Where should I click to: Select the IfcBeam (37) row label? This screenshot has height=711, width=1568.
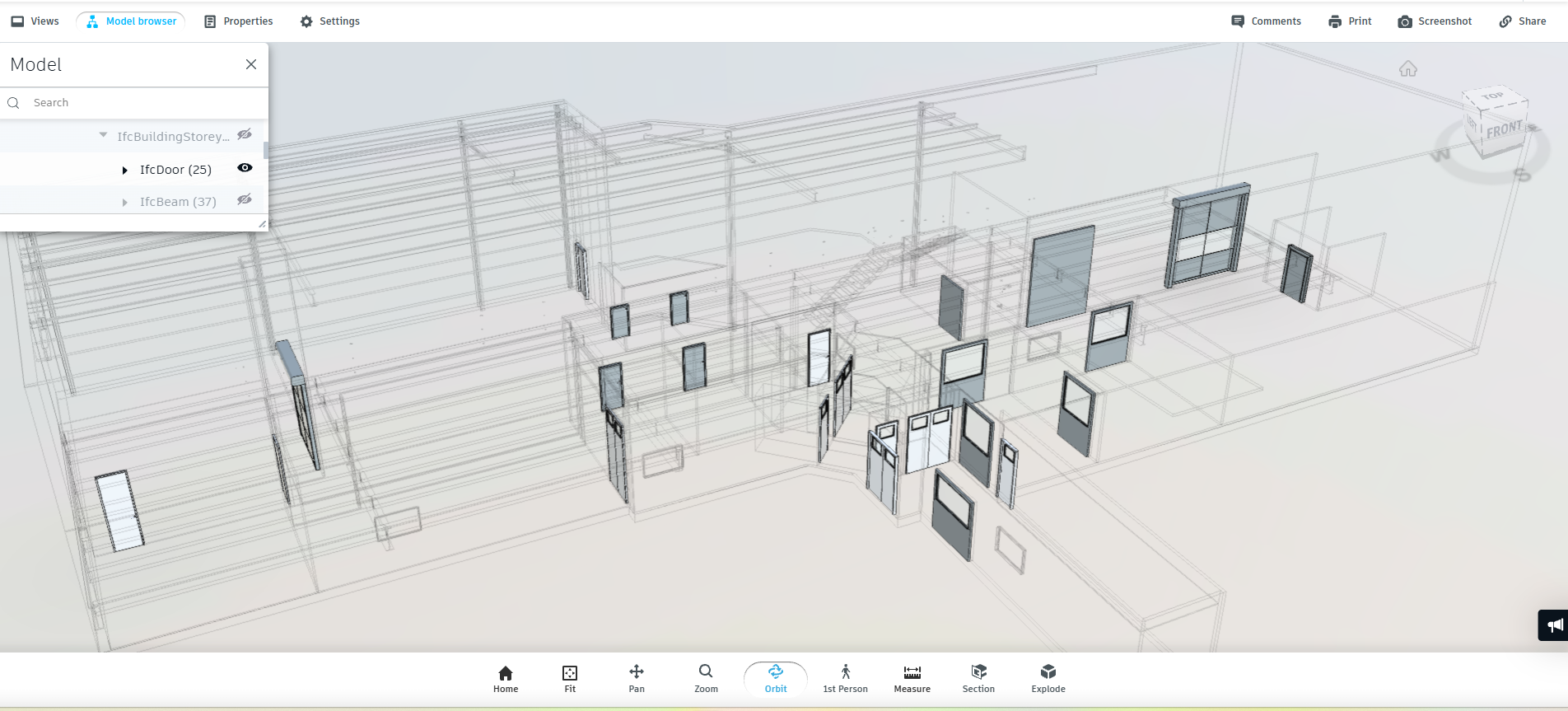pos(178,202)
